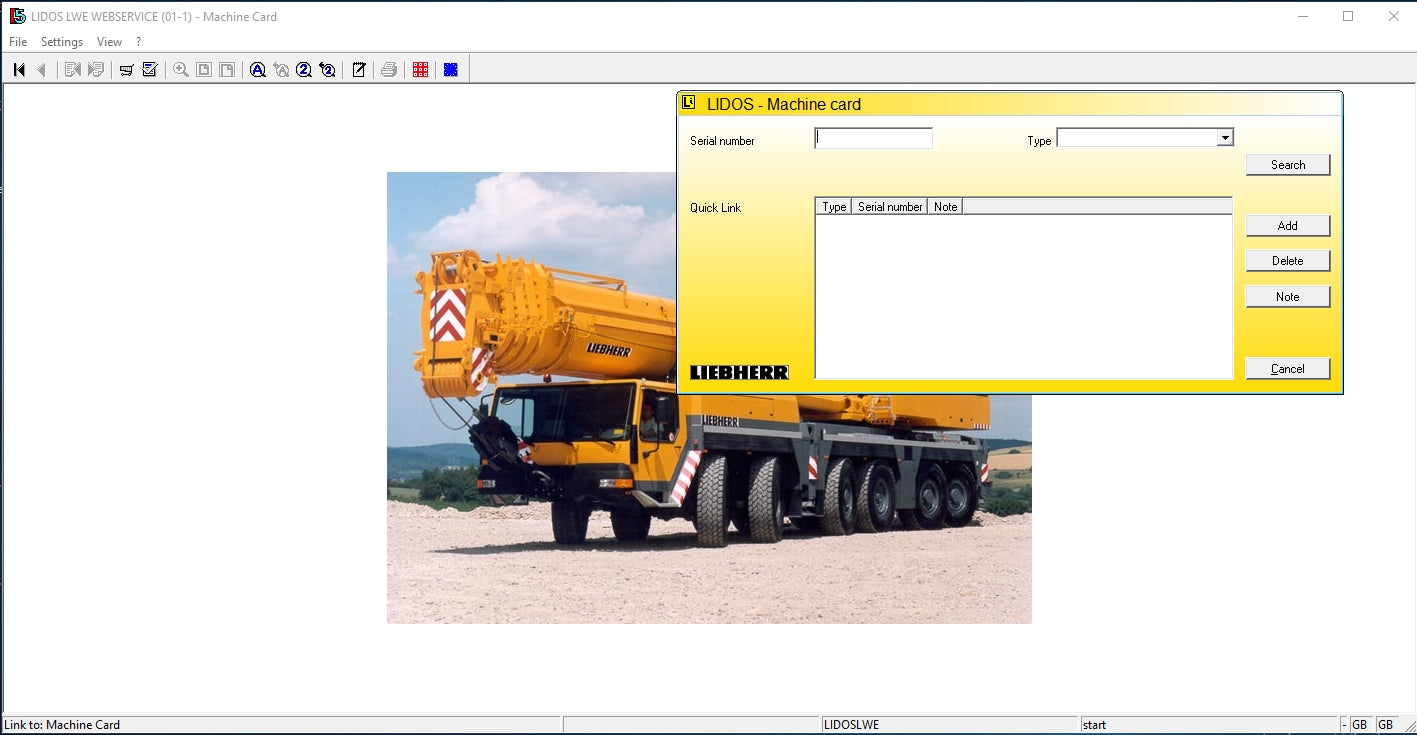
Task: Open the ? help menu
Action: tap(139, 42)
